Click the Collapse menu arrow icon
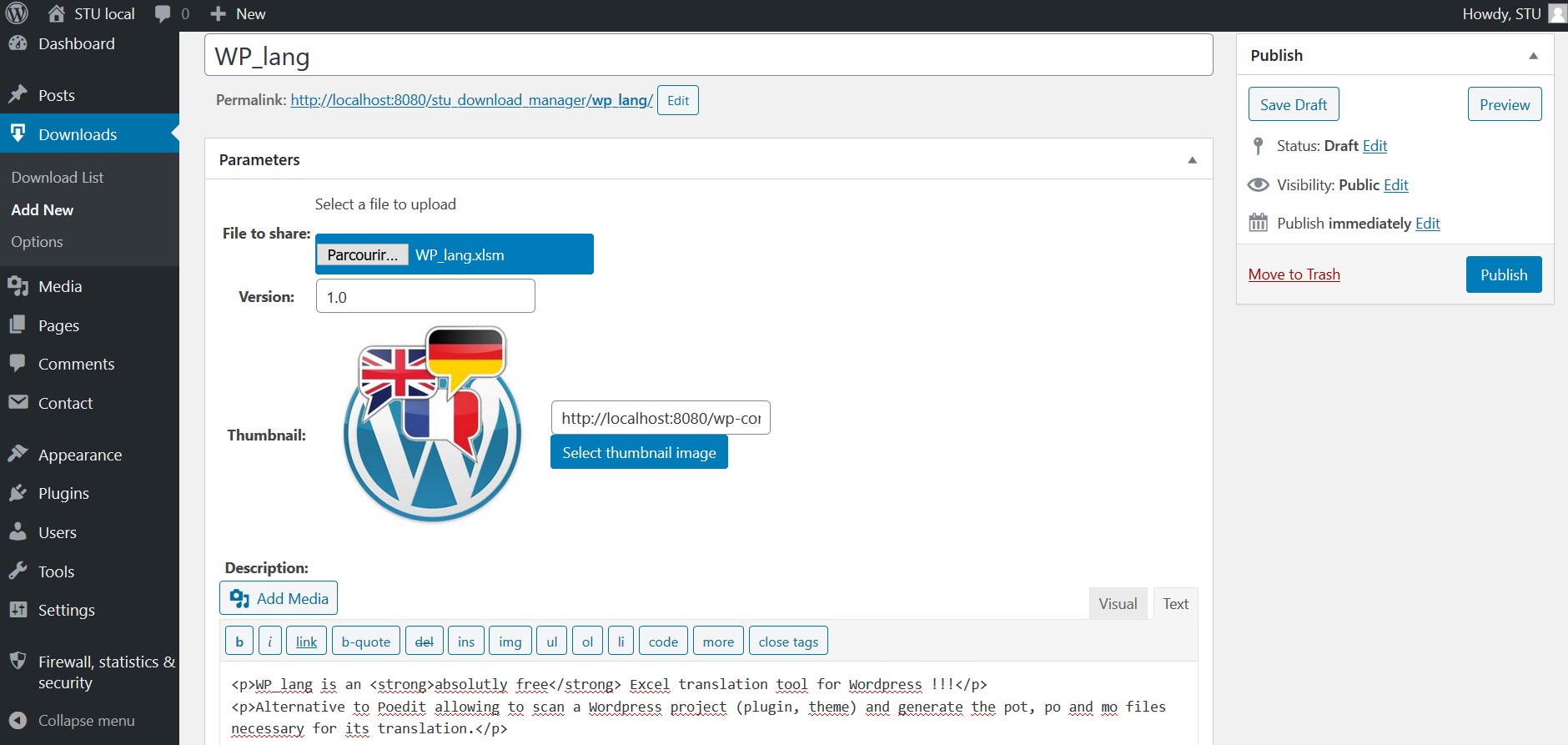This screenshot has width=1568, height=745. click(18, 720)
